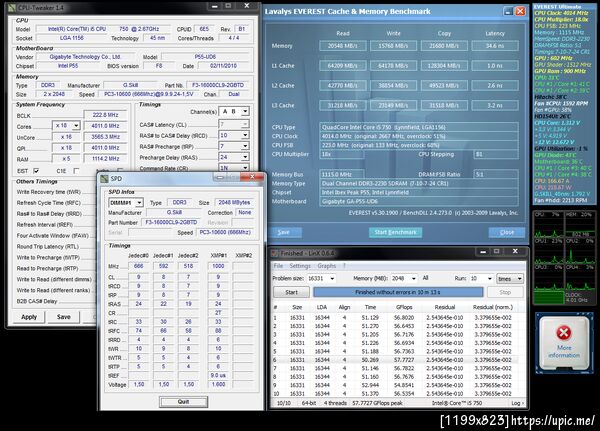
Task: Click the All memory button in LinX
Action: [x=426, y=278]
